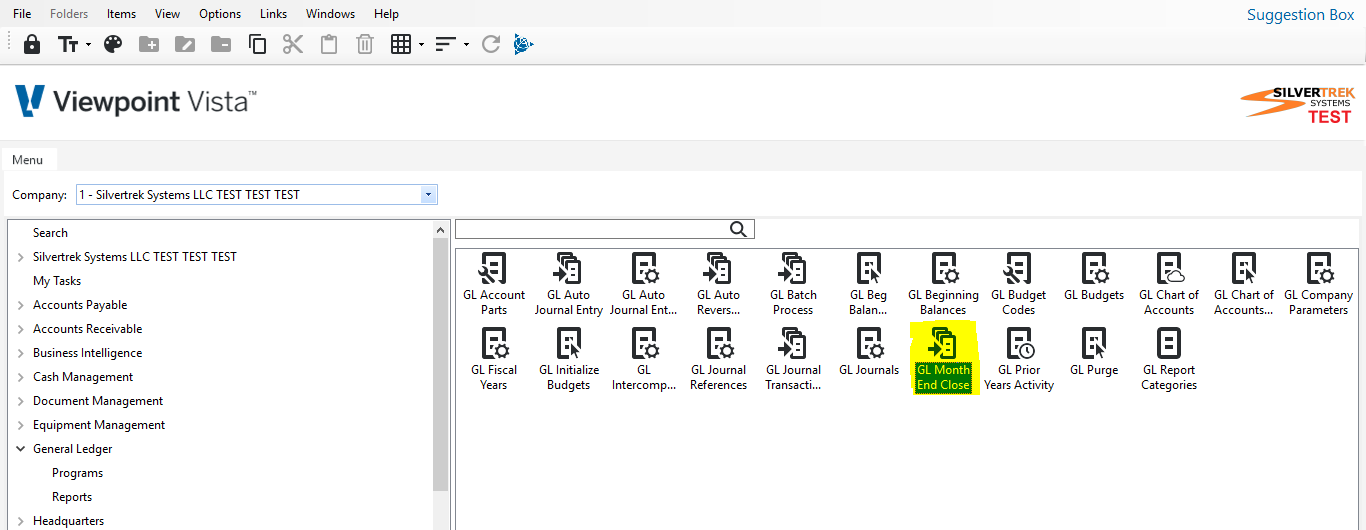Open GL Fiscal Years
The width and height of the screenshot is (1366, 530).
pos(494,359)
